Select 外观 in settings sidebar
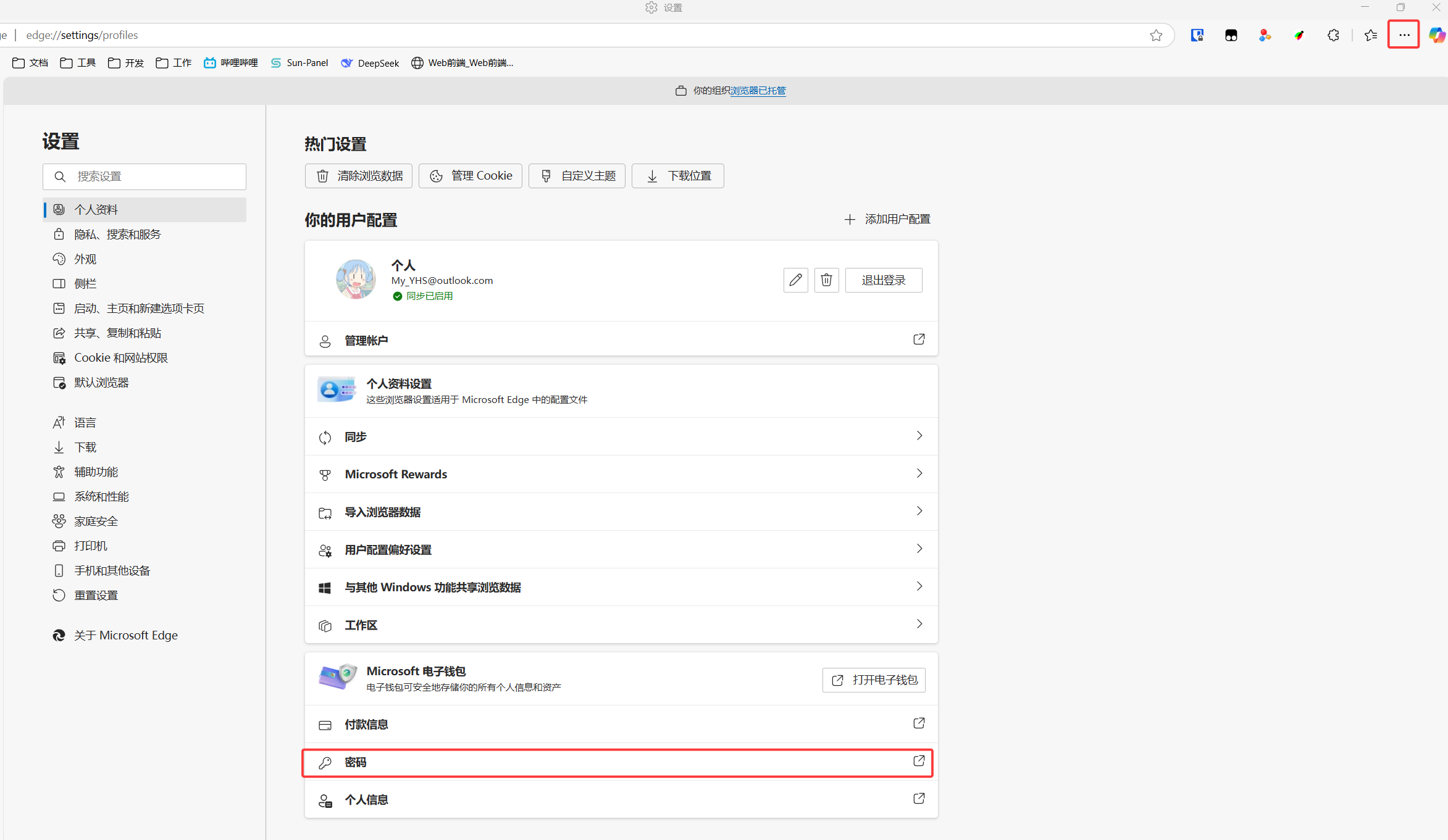Image resolution: width=1448 pixels, height=840 pixels. (x=85, y=259)
